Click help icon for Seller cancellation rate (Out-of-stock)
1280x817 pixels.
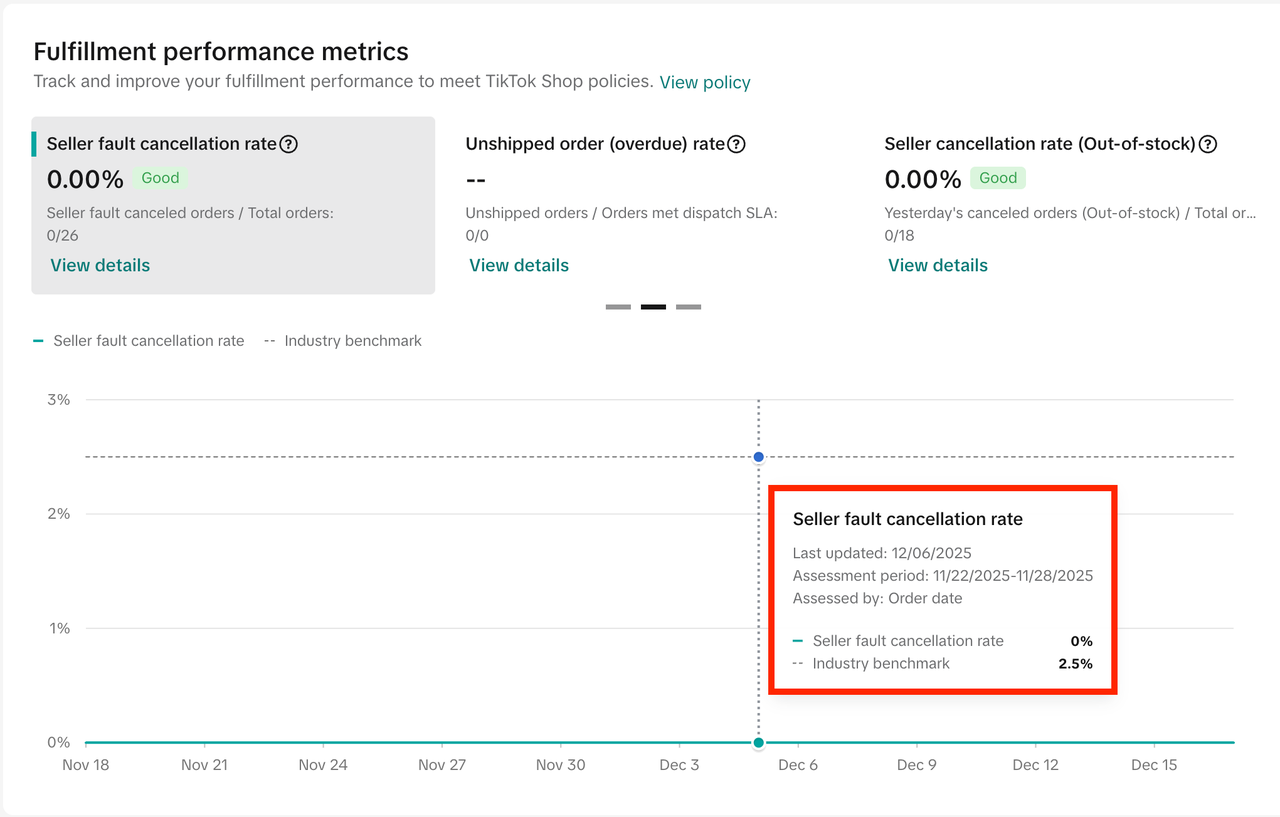click(1208, 144)
